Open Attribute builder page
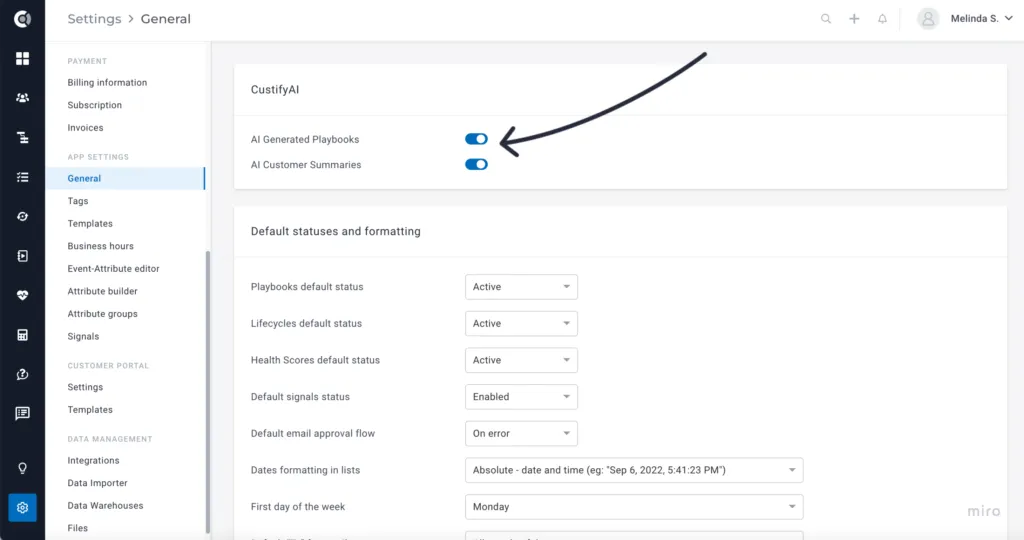Viewport: 1024px width, 540px height. 103,291
